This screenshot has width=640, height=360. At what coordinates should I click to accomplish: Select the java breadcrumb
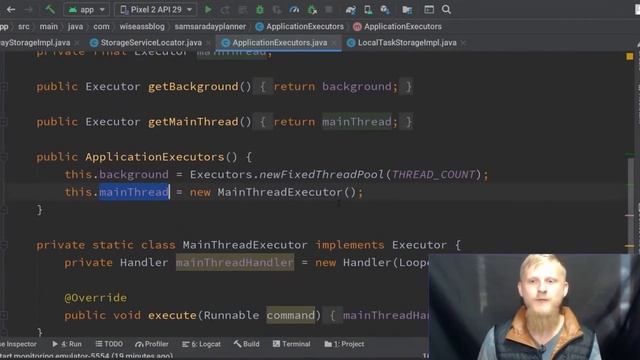pyautogui.click(x=75, y=27)
